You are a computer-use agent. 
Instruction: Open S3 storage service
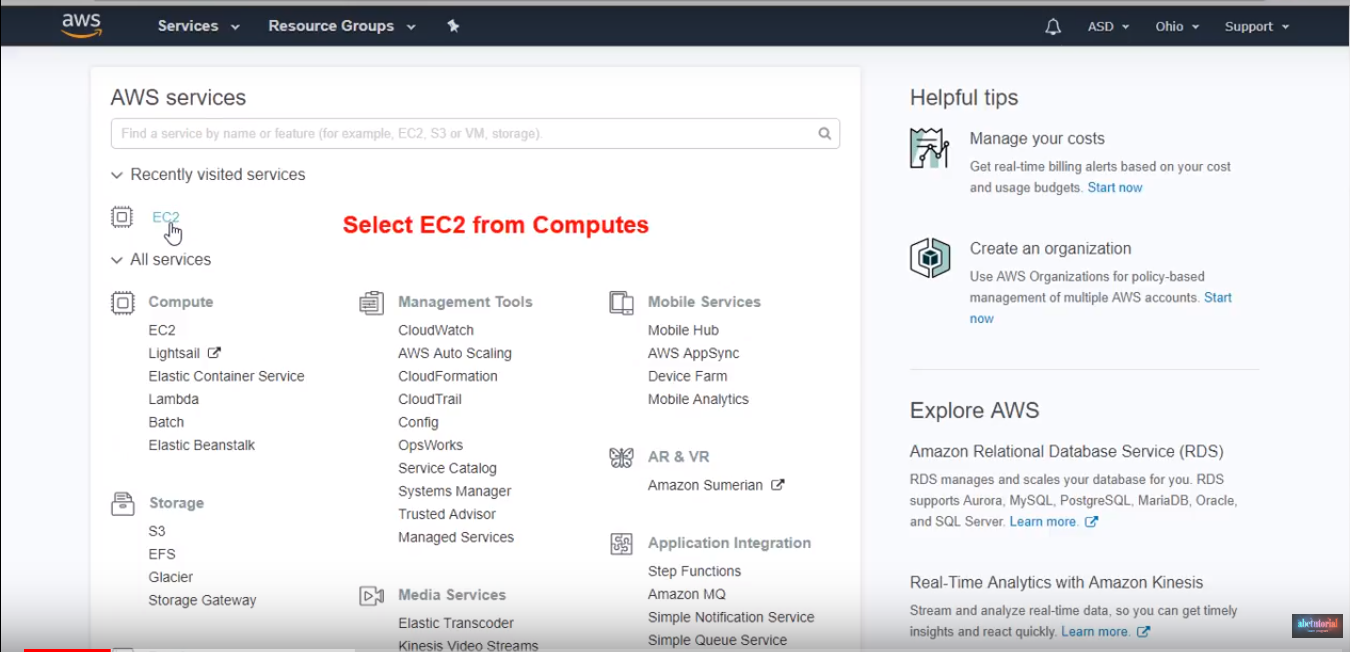point(157,531)
